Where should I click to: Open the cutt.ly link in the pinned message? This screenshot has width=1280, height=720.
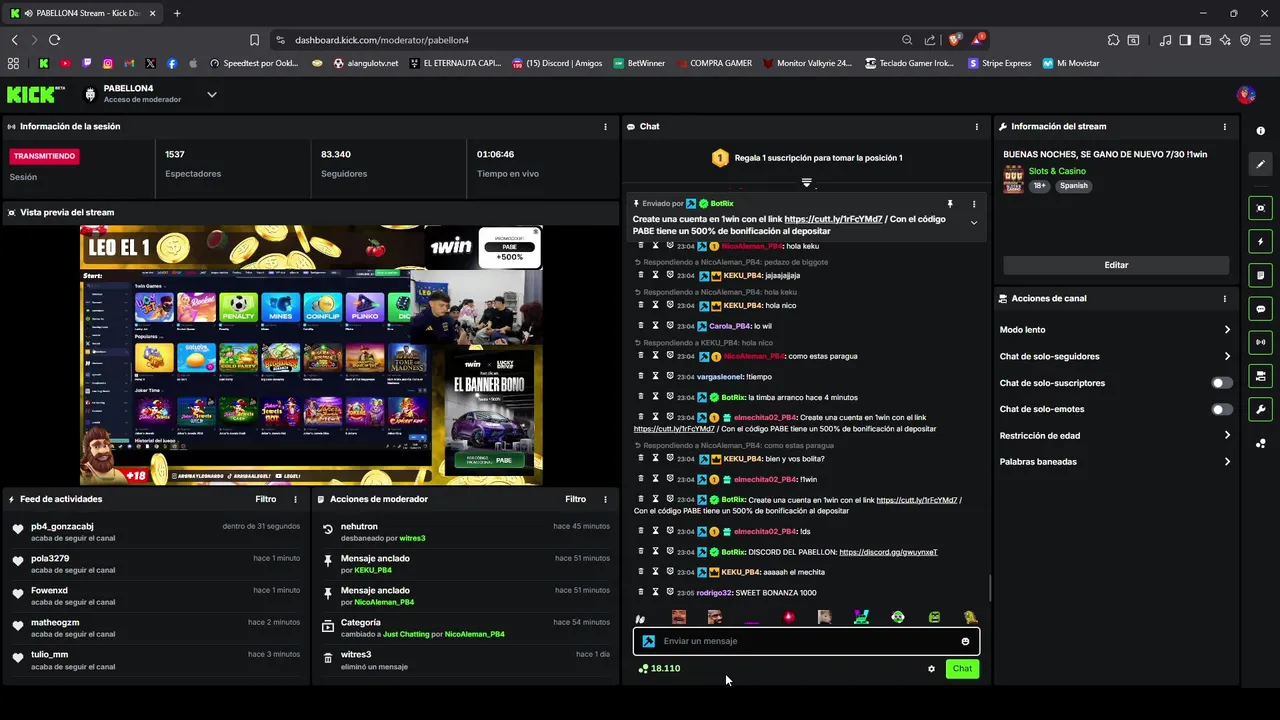[x=833, y=219]
